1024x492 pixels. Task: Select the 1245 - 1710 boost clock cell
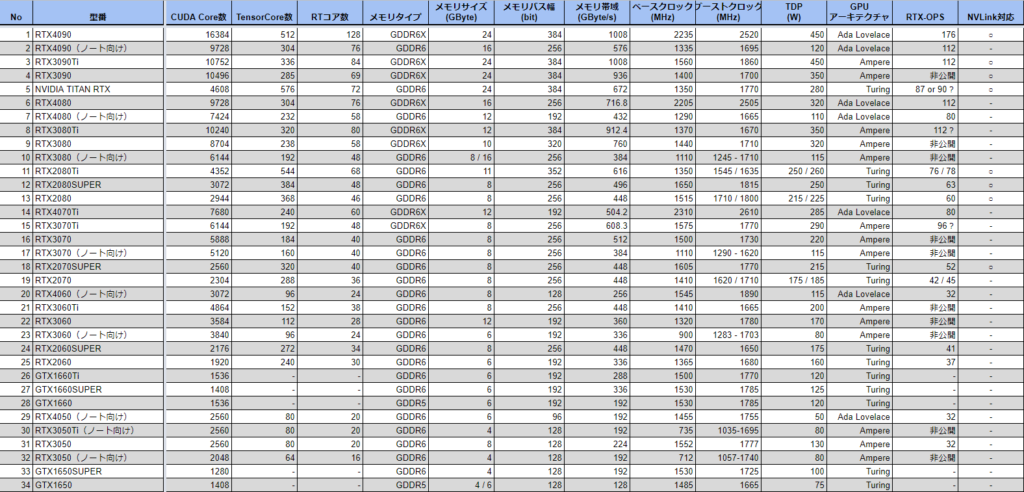click(x=729, y=157)
